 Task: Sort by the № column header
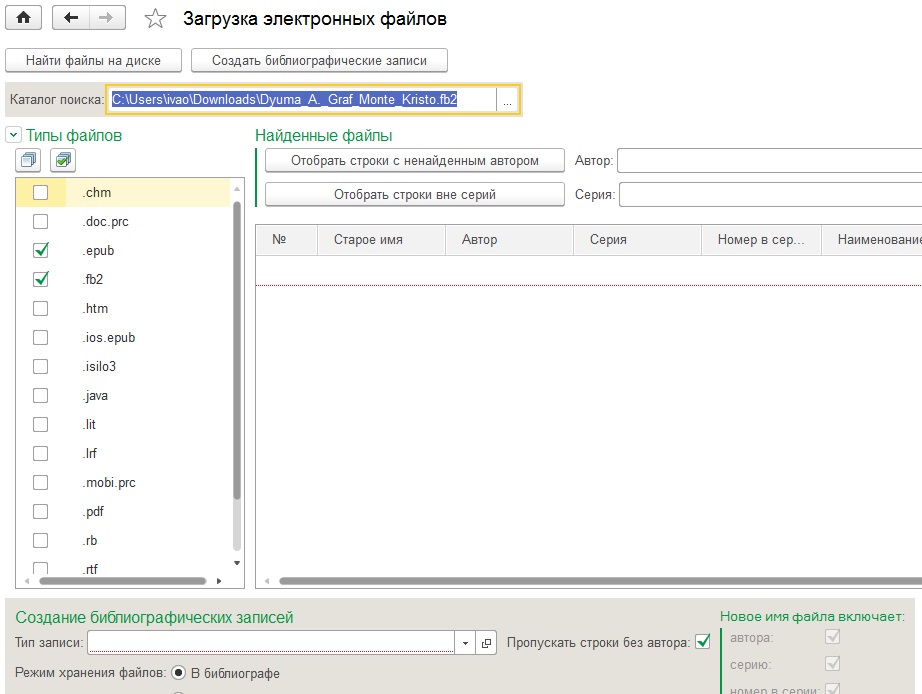(286, 239)
